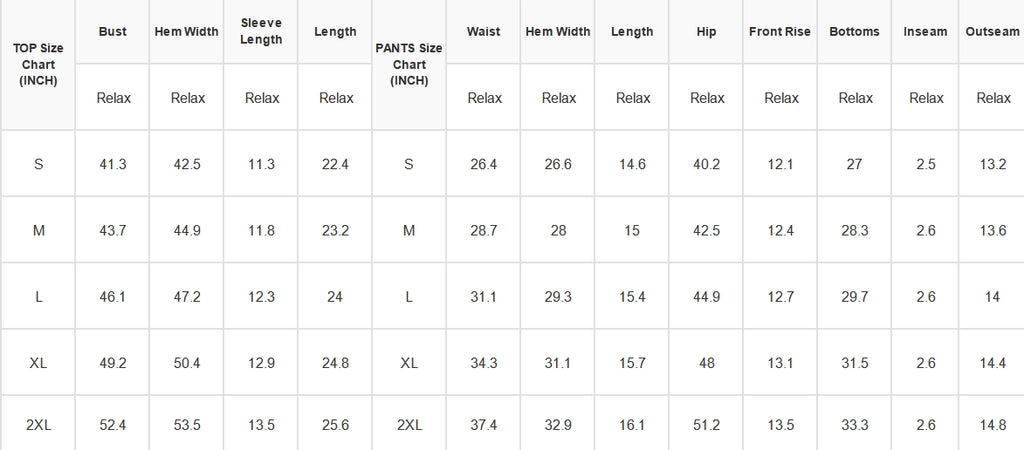Click the outseam value 14.4 for XL

coord(991,362)
